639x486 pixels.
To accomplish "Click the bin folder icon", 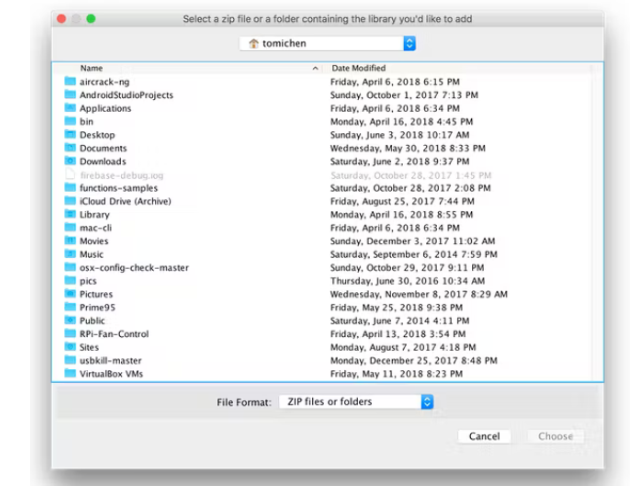I will (70, 121).
